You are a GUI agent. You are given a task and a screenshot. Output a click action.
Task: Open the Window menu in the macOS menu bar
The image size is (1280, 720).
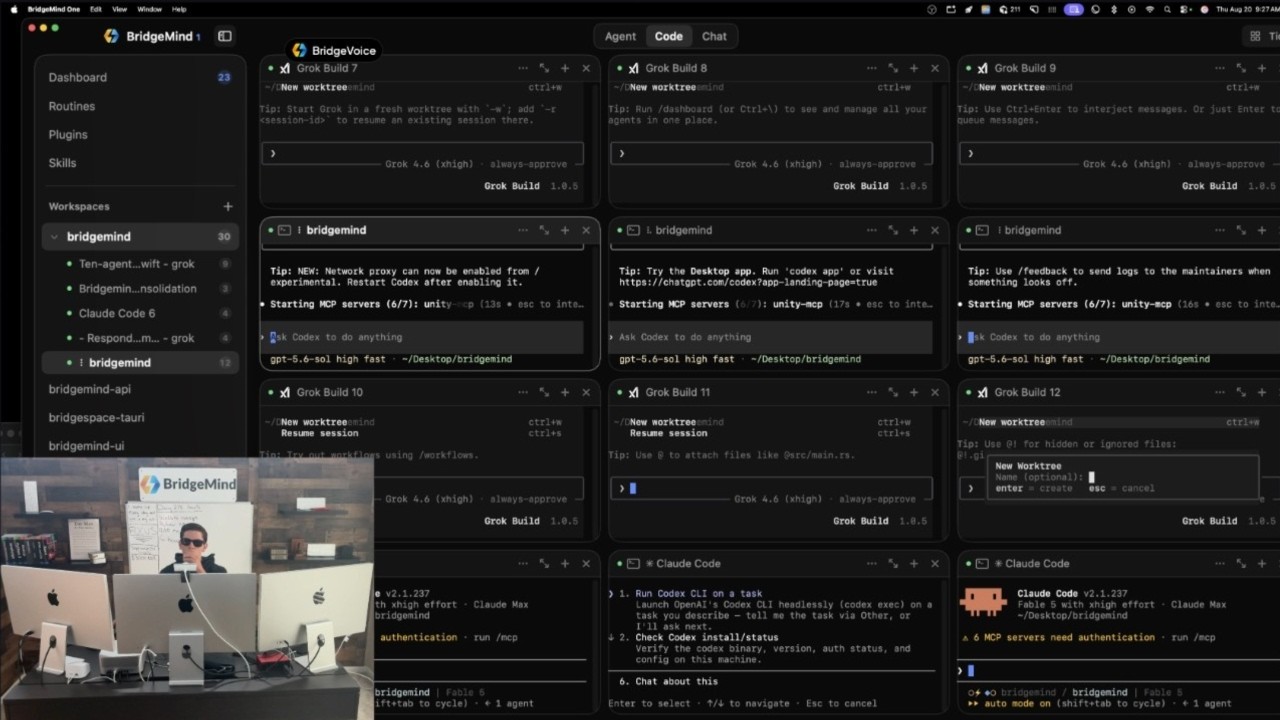pos(149,9)
